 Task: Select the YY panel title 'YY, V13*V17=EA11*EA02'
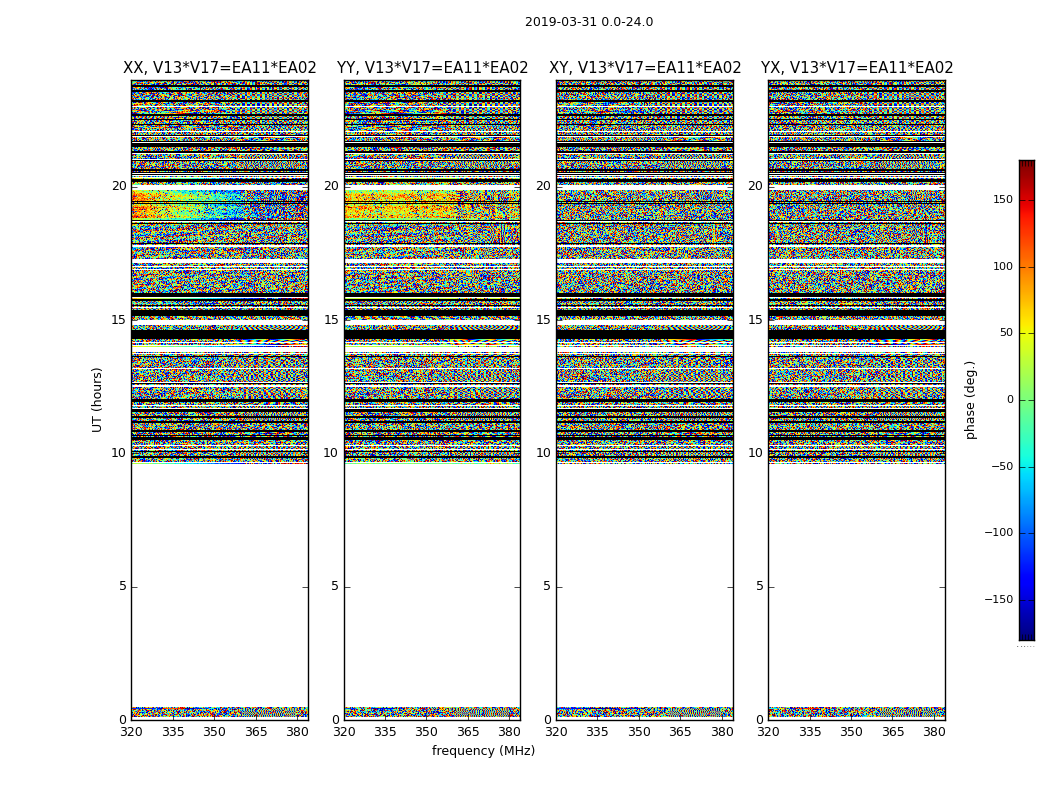pos(432,68)
